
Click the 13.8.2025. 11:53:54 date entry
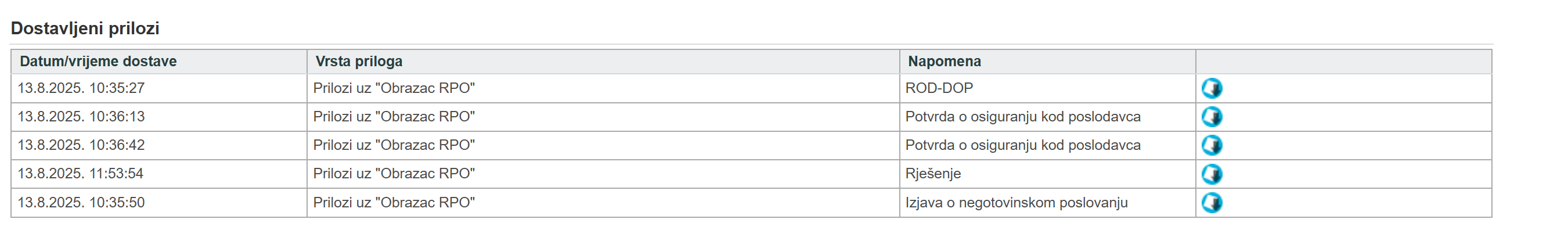coord(80,174)
